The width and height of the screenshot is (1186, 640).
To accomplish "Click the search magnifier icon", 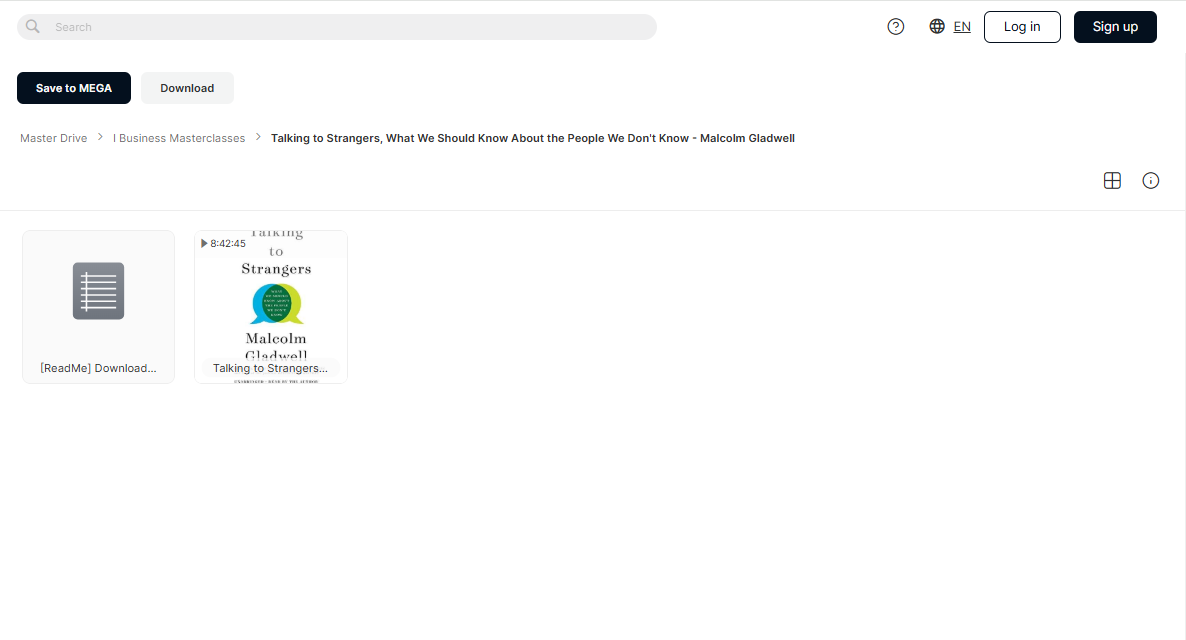I will click(x=33, y=26).
